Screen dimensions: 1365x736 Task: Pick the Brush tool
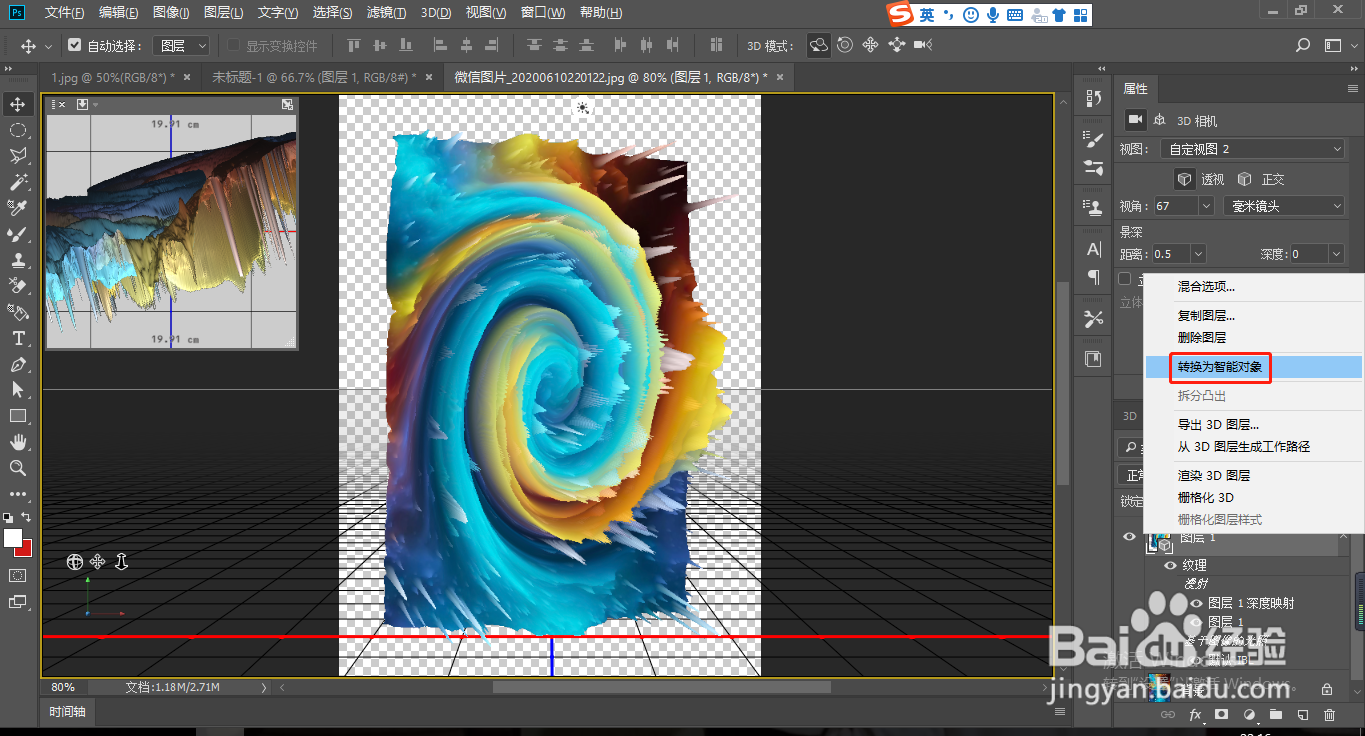click(x=18, y=234)
